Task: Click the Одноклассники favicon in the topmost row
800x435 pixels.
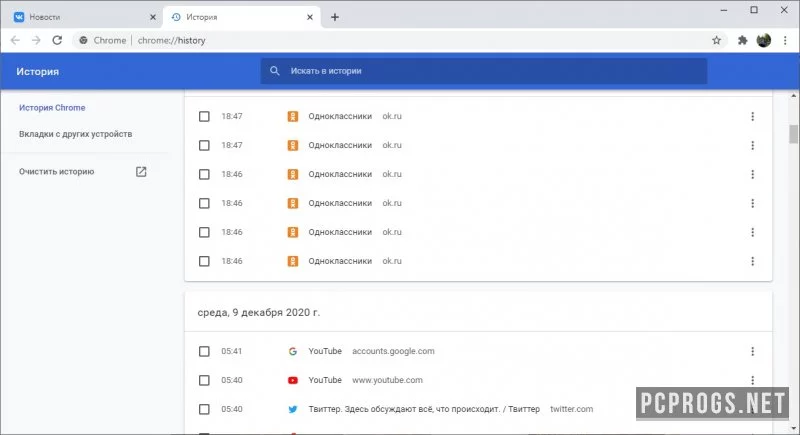Action: pos(293,116)
